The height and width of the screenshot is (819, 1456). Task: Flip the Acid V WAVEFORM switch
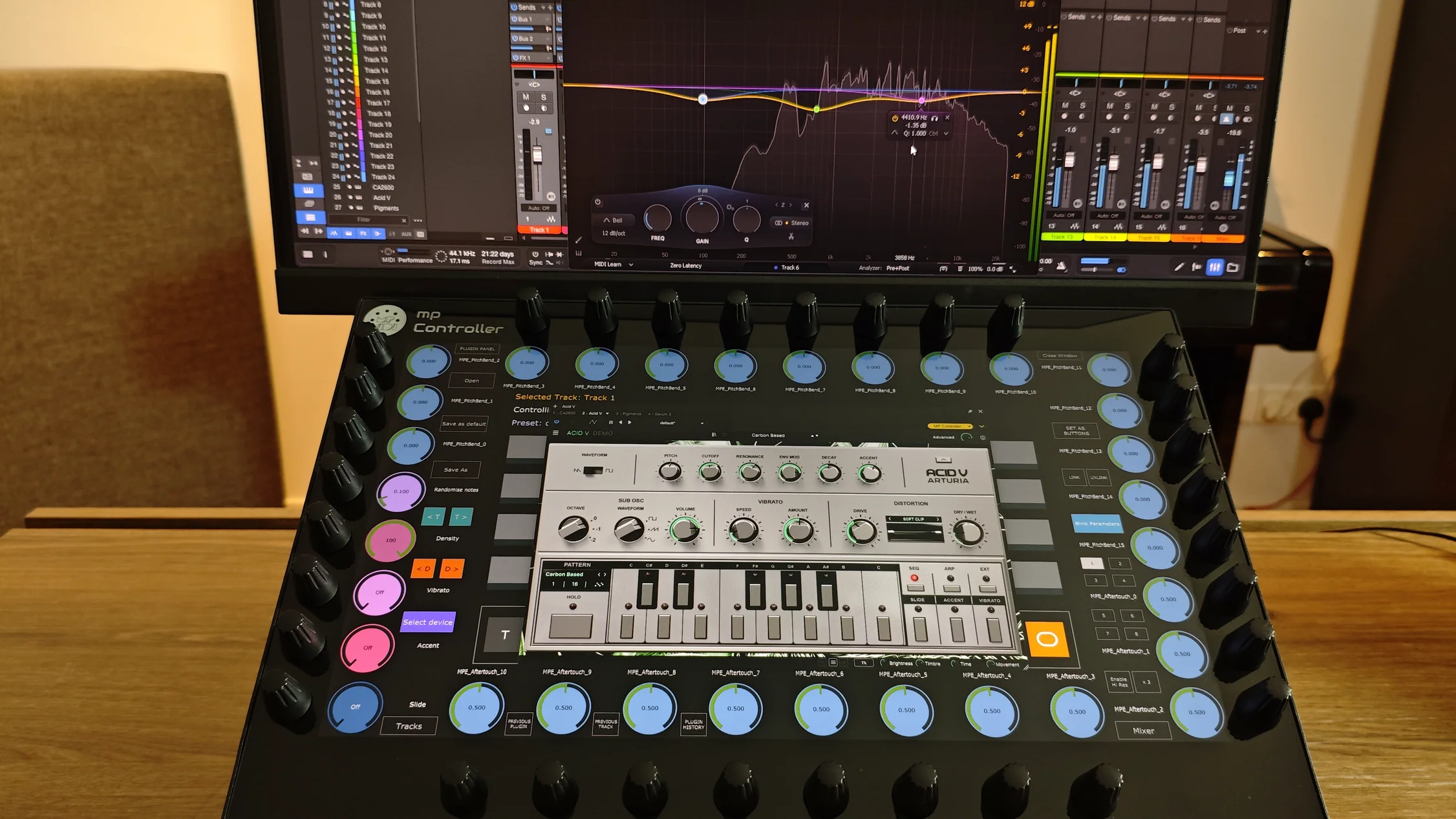[x=593, y=471]
